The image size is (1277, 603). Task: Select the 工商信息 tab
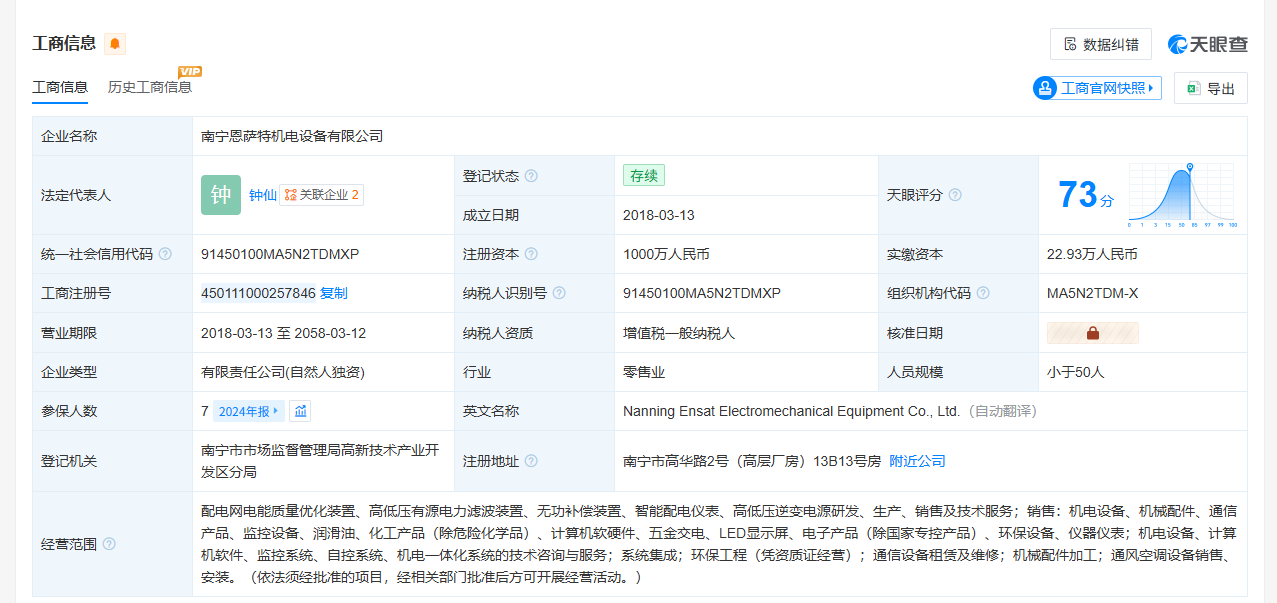pos(60,88)
